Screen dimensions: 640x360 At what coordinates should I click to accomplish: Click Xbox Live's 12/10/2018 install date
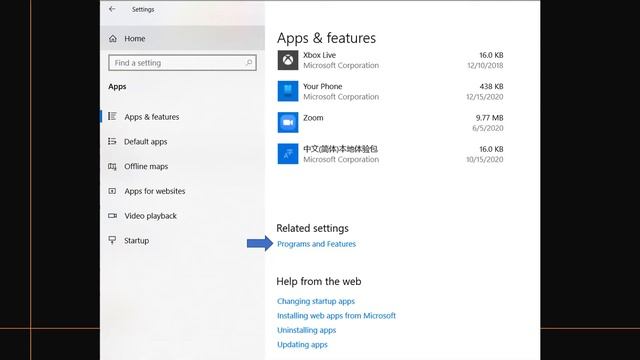[485, 65]
